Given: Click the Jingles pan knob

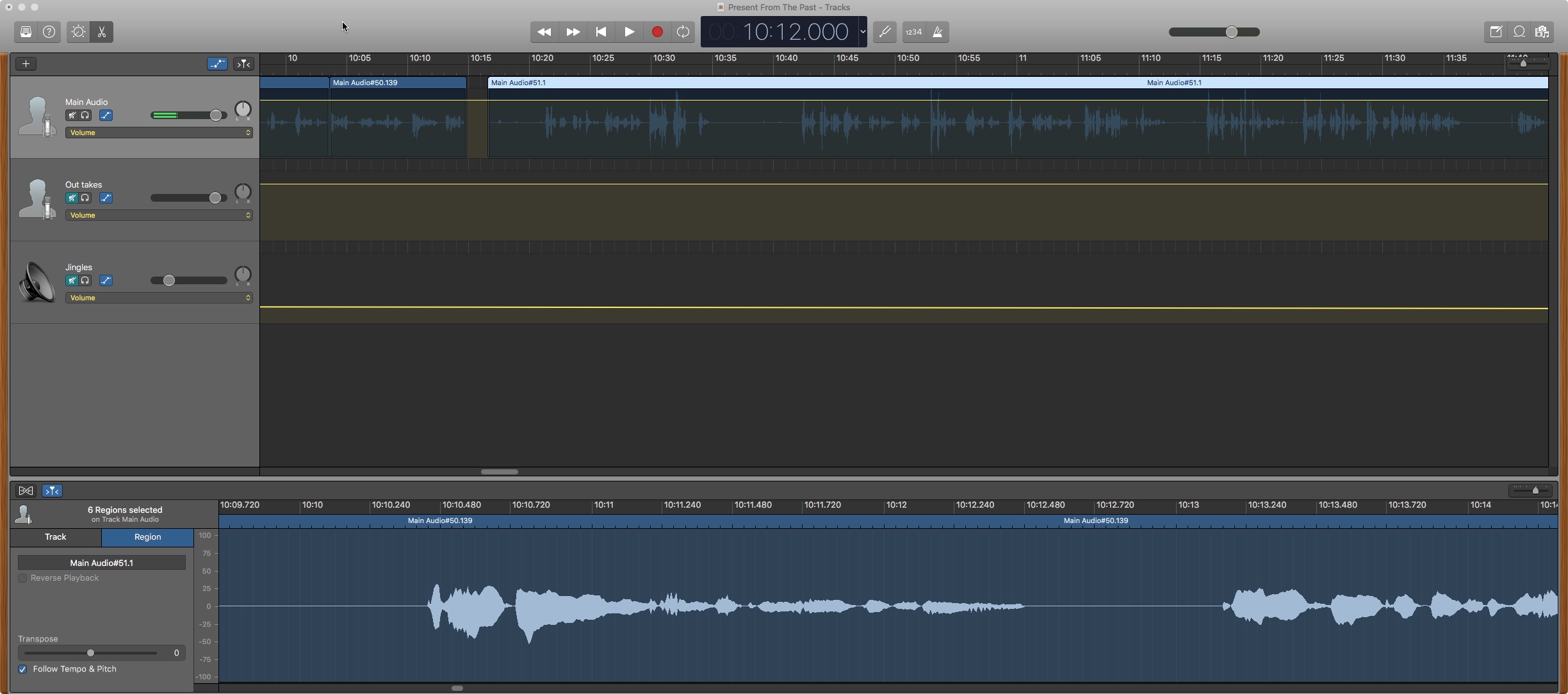Looking at the screenshot, I should pyautogui.click(x=243, y=275).
